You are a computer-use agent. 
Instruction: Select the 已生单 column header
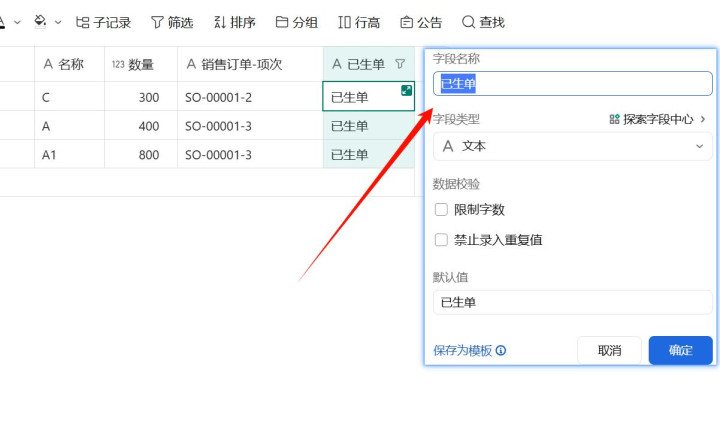[369, 64]
